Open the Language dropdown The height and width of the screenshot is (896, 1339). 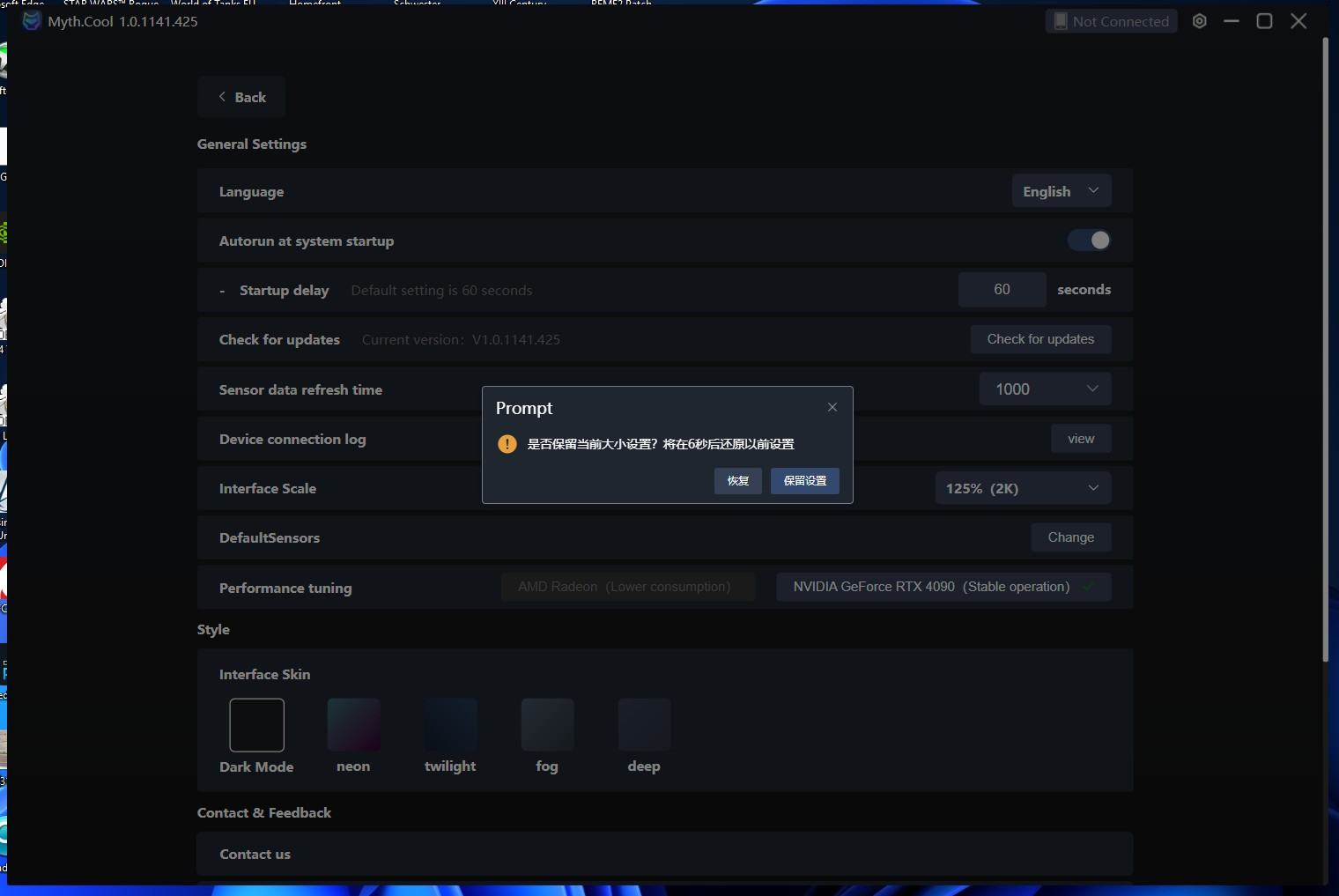(x=1060, y=190)
